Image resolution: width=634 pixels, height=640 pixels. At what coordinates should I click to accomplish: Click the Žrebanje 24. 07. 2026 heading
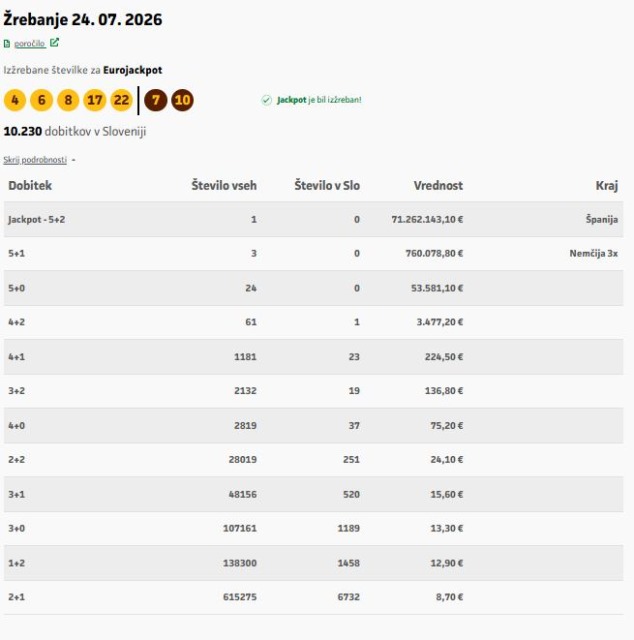(x=83, y=20)
